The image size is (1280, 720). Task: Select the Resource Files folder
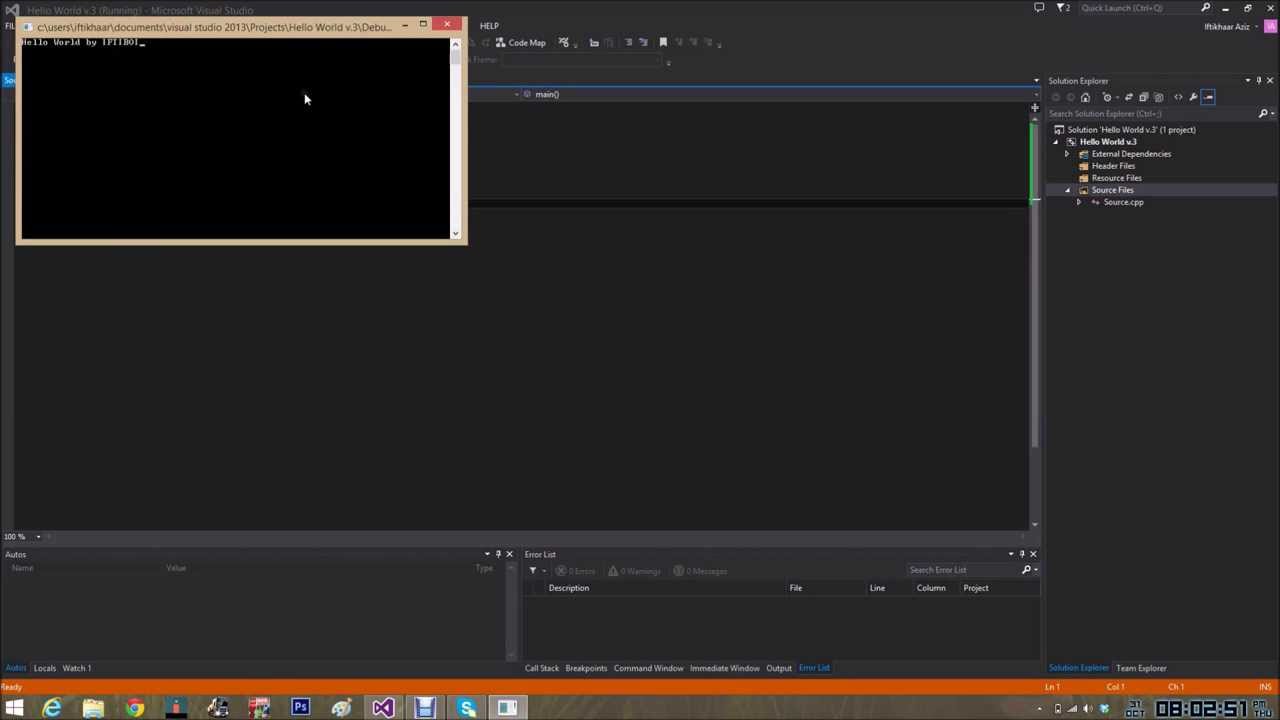[1116, 178]
